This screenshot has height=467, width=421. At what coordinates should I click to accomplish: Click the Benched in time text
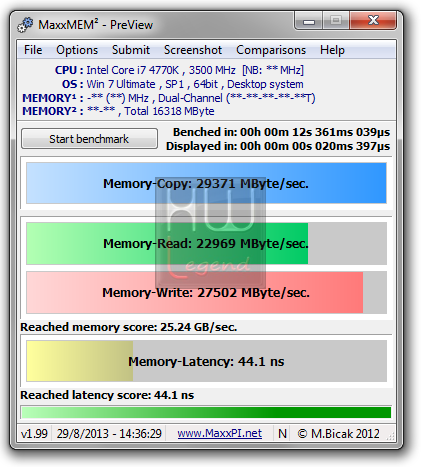coord(281,132)
